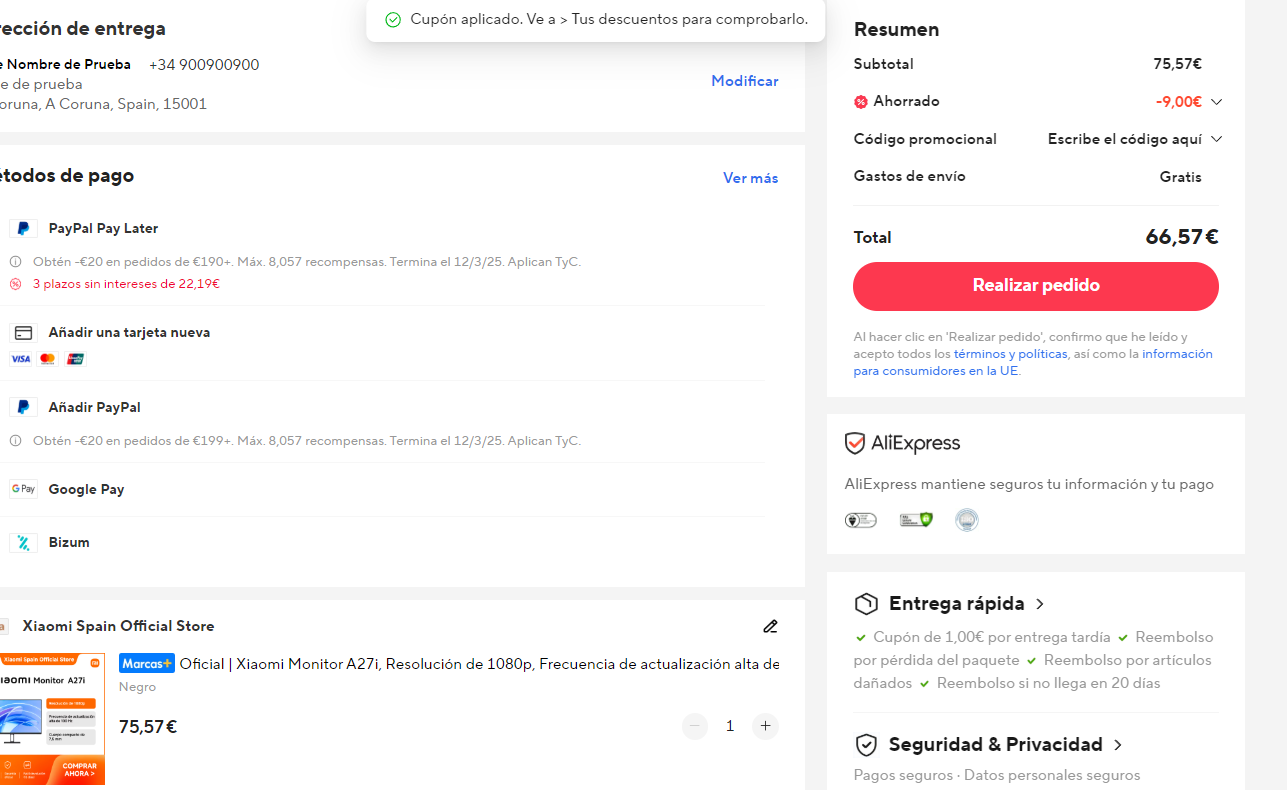Viewport: 1287px width, 790px height.
Task: Open the Xiaomi Monitor A27i product title
Action: 479,664
